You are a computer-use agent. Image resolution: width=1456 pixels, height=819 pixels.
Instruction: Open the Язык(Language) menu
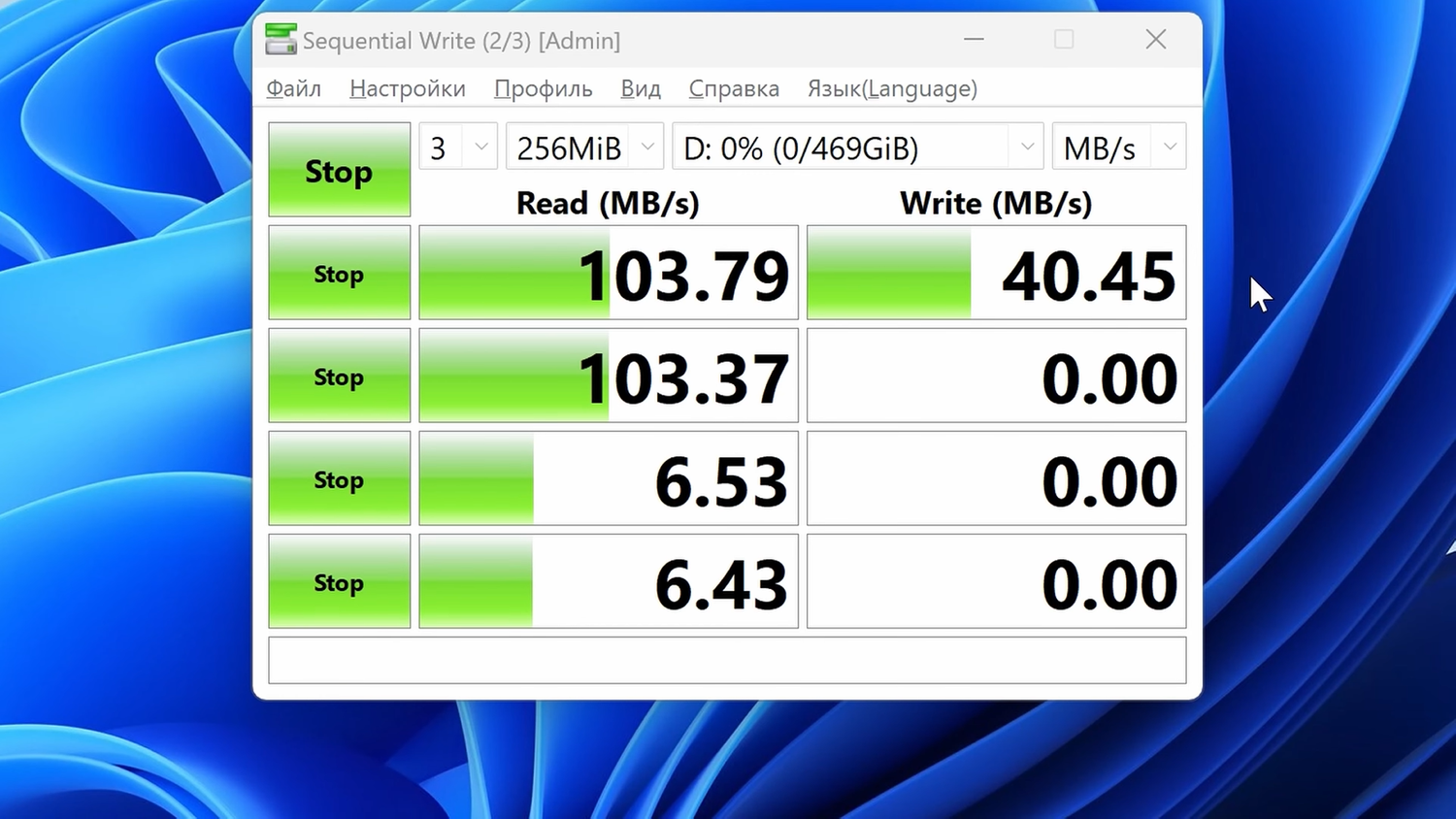pos(892,88)
